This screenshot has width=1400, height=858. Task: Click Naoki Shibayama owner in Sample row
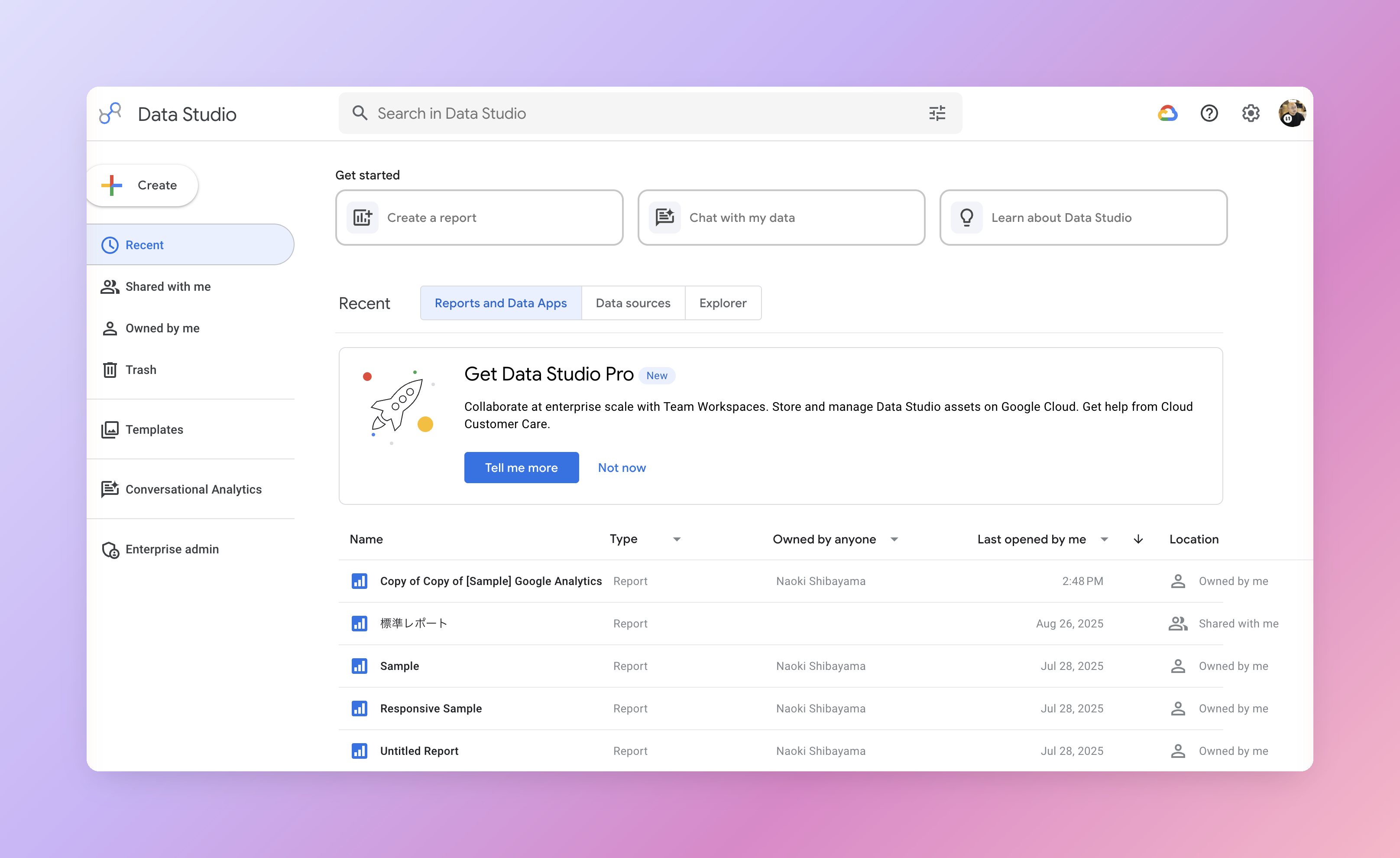820,666
